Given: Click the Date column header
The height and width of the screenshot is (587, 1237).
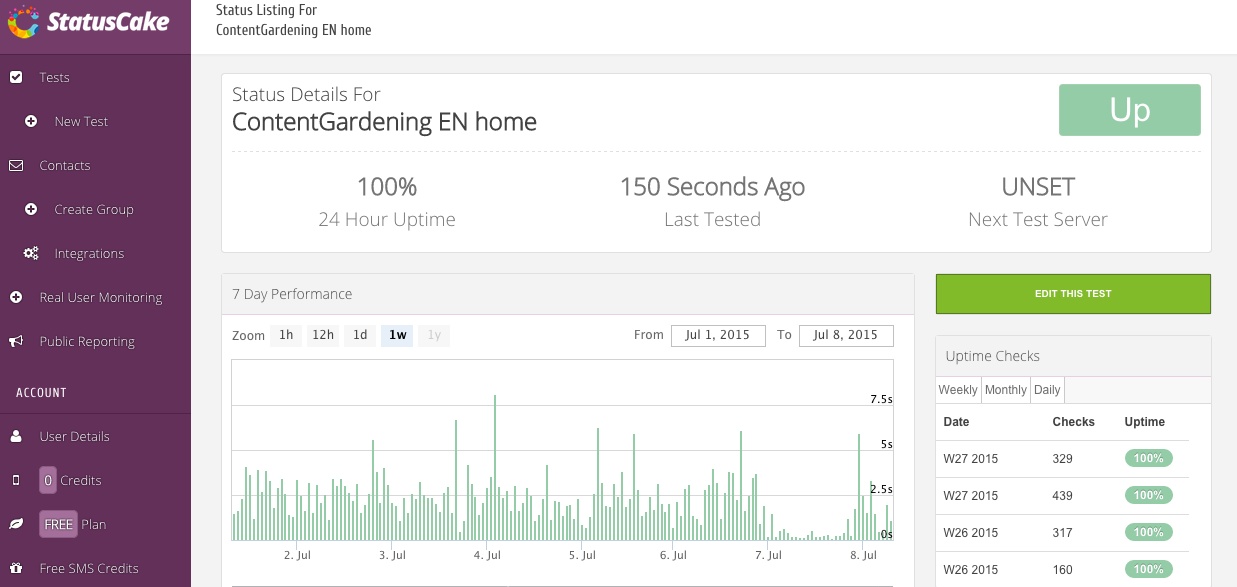Looking at the screenshot, I should pos(957,422).
